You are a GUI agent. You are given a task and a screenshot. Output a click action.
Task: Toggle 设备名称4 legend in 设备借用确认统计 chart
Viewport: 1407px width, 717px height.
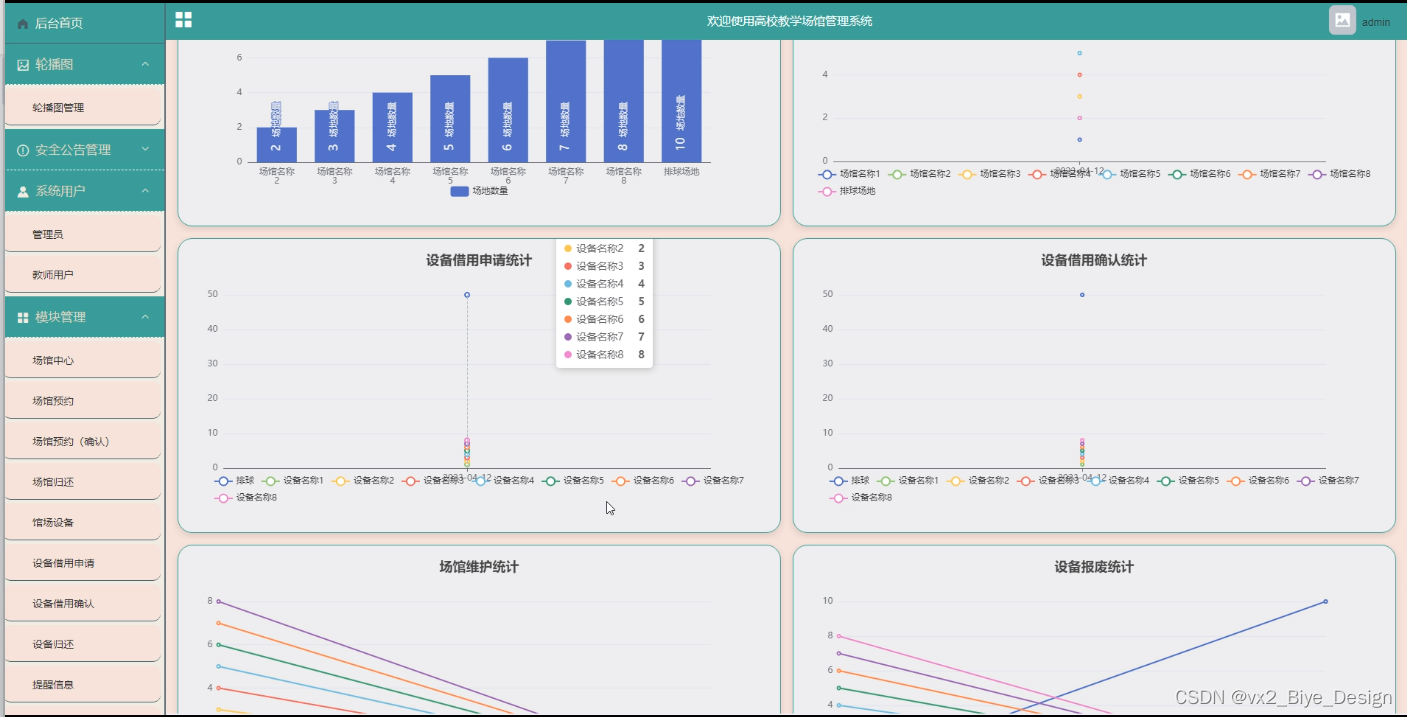click(1117, 481)
